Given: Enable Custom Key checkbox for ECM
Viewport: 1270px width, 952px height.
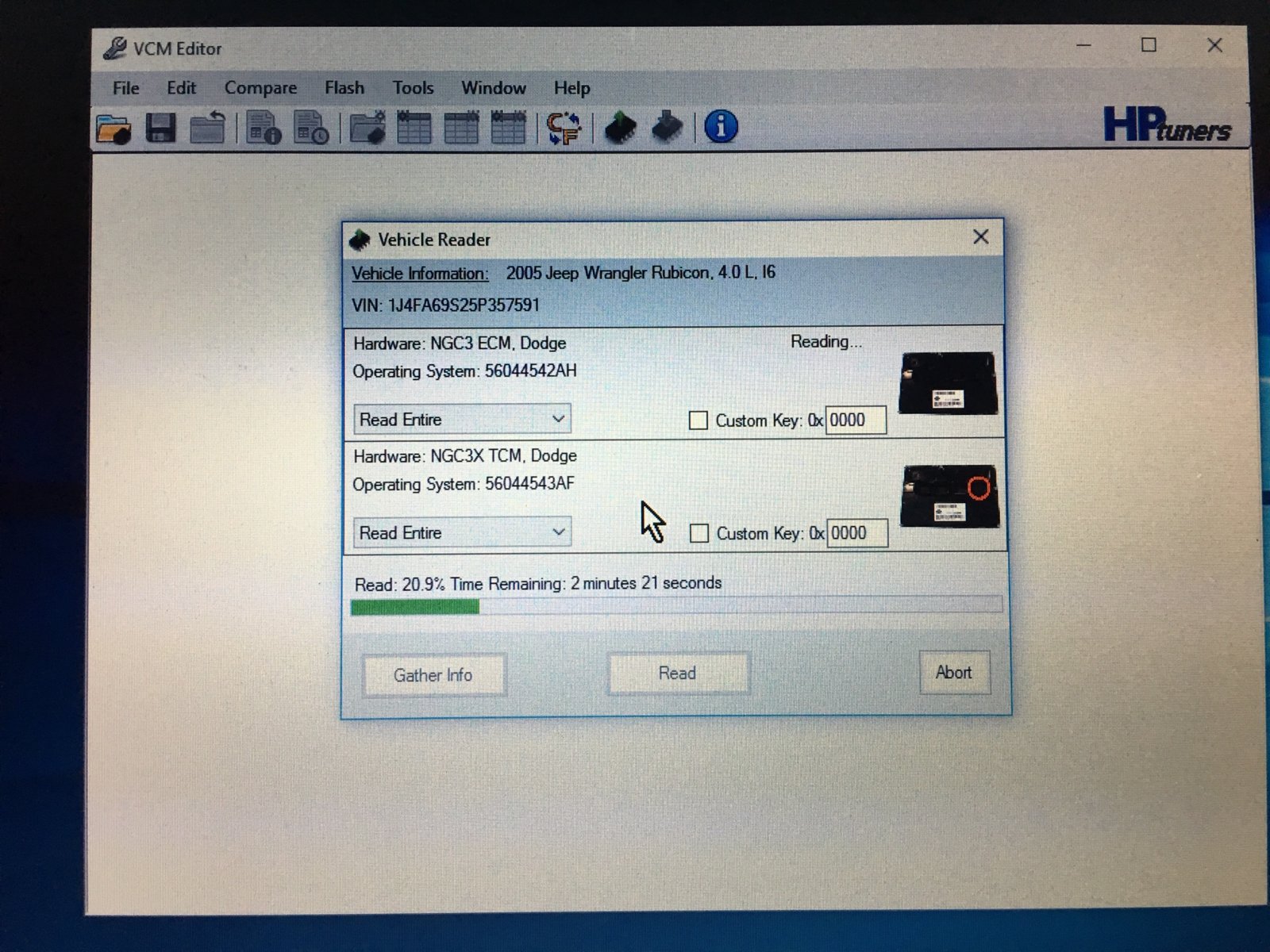Looking at the screenshot, I should coord(698,420).
